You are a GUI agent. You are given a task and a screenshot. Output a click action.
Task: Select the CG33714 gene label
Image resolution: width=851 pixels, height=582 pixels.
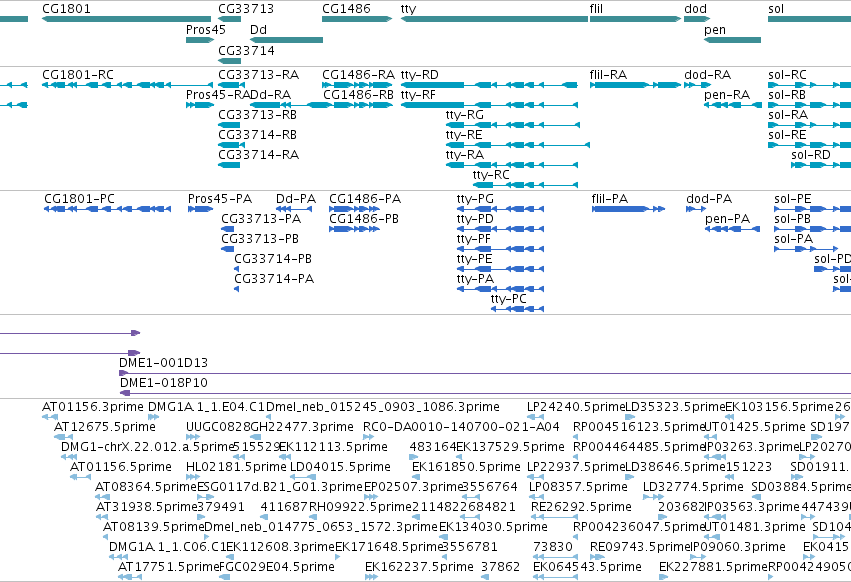click(x=246, y=50)
